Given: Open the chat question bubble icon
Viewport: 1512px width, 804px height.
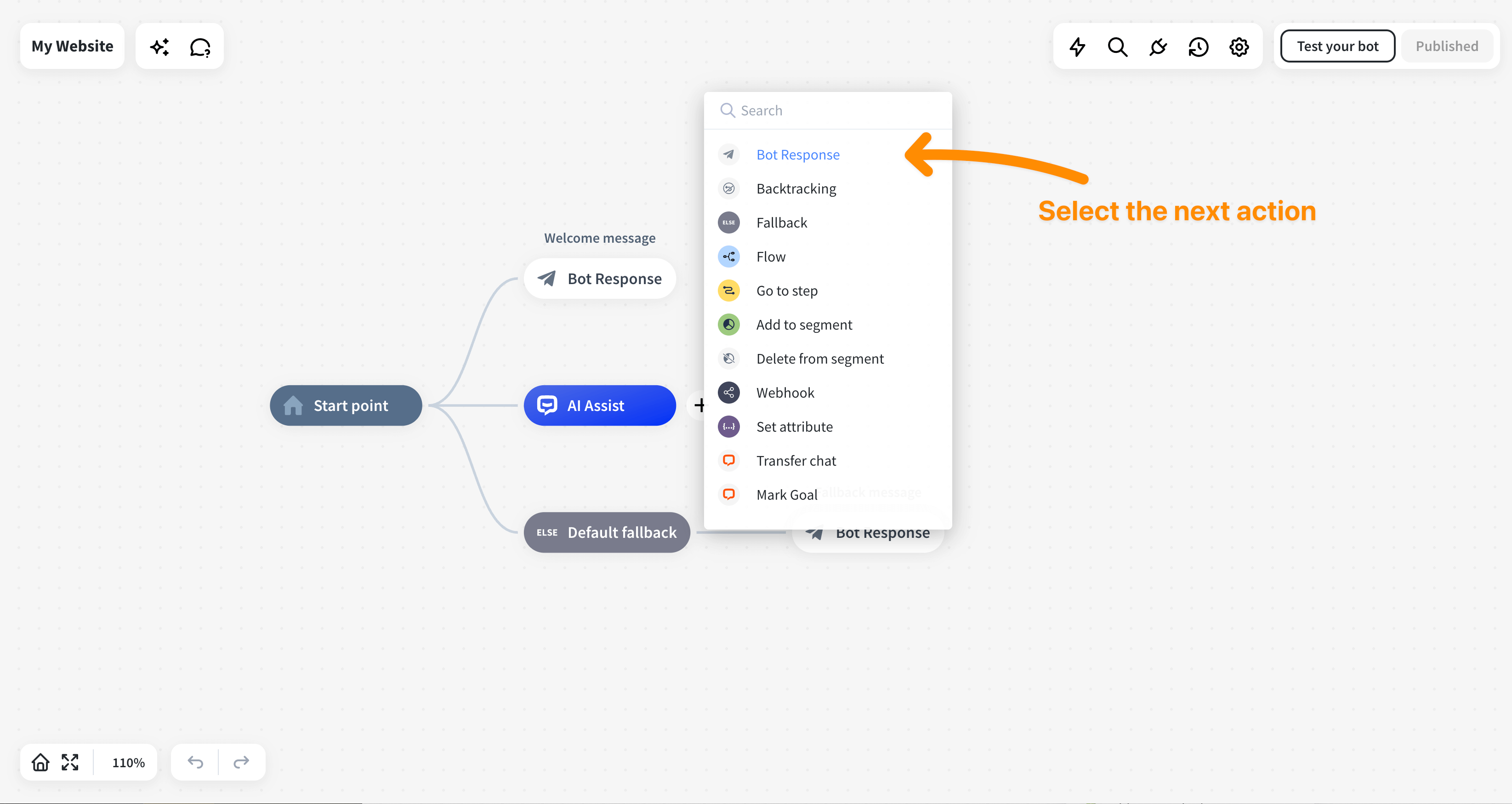Looking at the screenshot, I should pyautogui.click(x=200, y=47).
